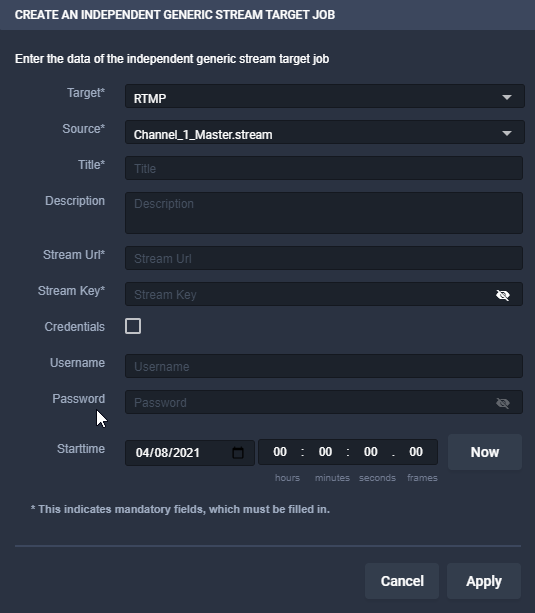The height and width of the screenshot is (613, 535).
Task: Click into the Stream Url field
Action: (324, 258)
